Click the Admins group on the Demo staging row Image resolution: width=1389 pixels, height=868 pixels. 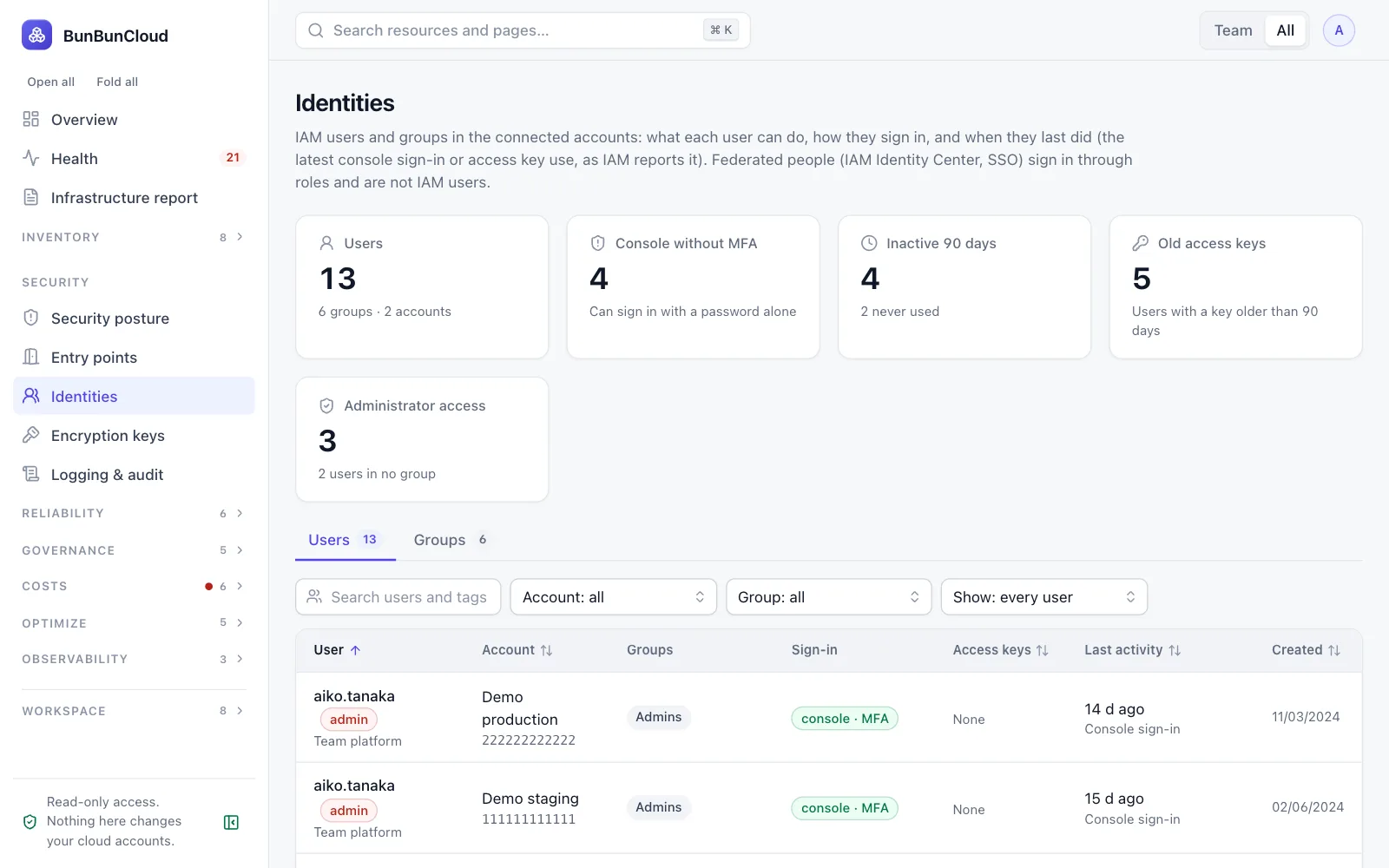click(658, 807)
